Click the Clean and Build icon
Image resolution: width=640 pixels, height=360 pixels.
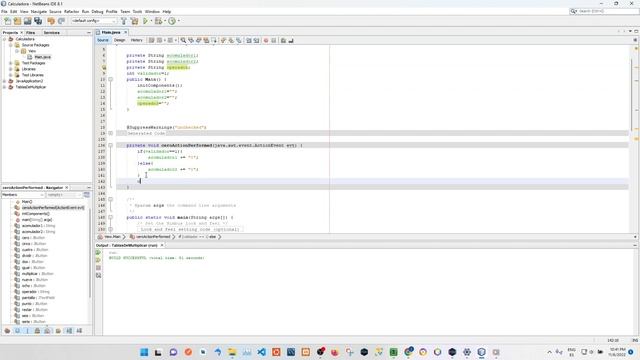134,21
